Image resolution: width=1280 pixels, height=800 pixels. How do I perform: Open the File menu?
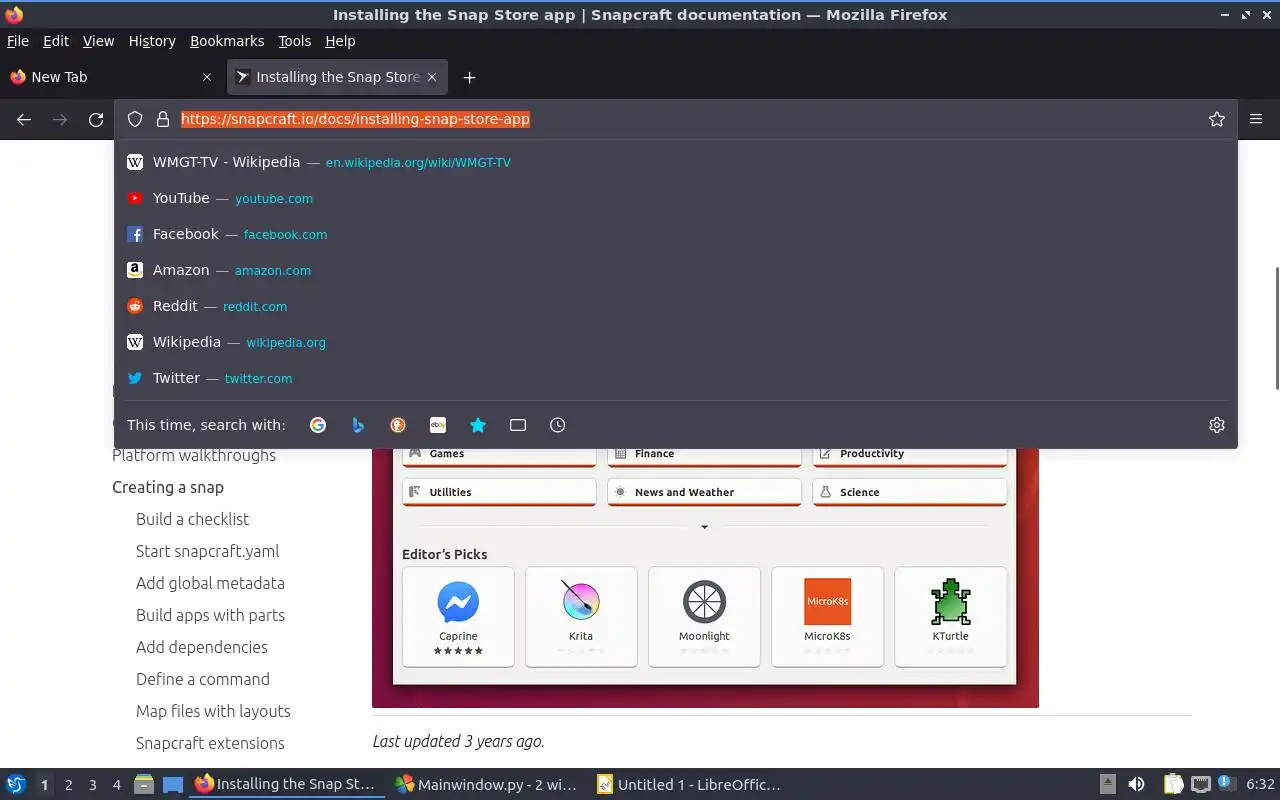click(x=18, y=41)
